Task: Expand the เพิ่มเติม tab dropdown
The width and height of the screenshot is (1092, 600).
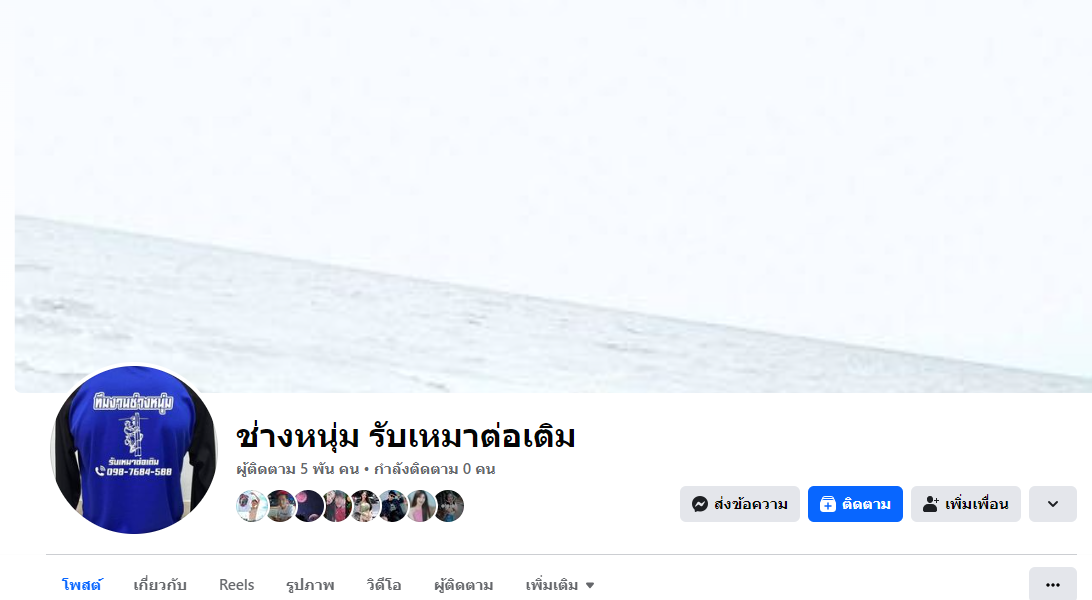Action: coord(560,585)
